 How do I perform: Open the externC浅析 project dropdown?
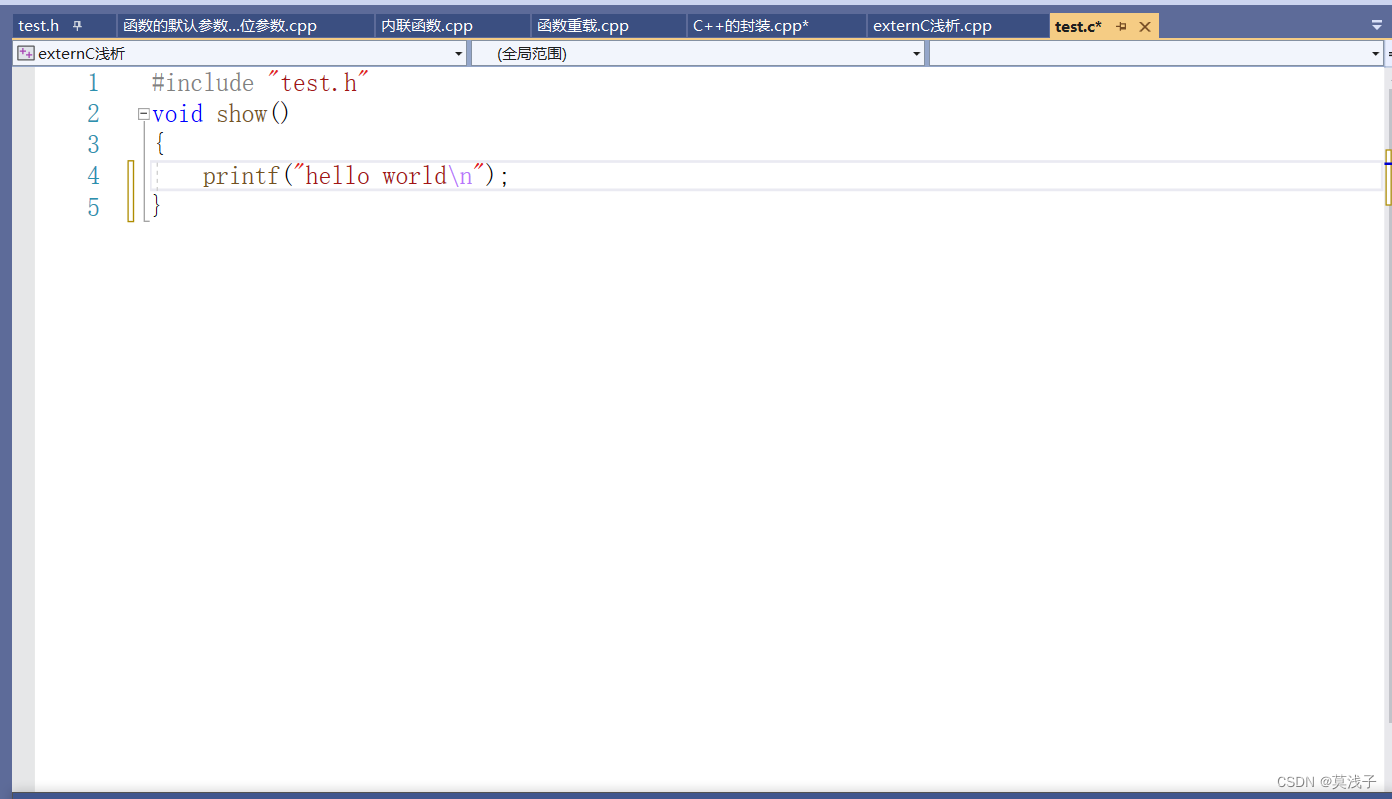[x=458, y=52]
